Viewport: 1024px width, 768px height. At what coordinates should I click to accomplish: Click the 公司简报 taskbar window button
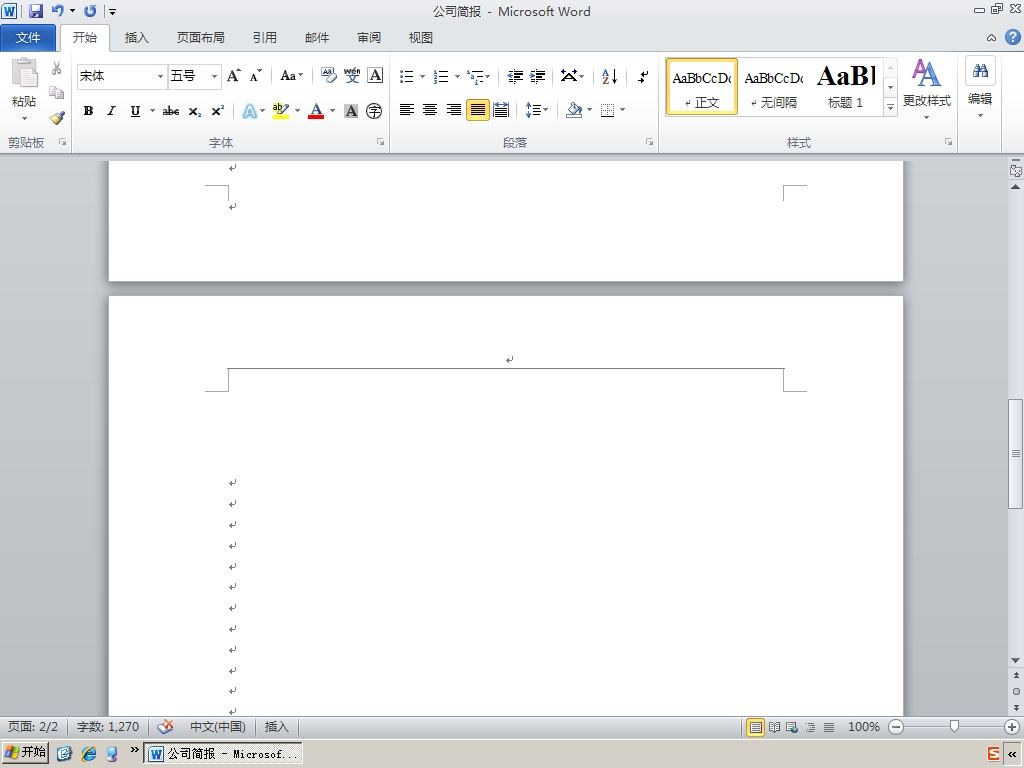pos(223,754)
